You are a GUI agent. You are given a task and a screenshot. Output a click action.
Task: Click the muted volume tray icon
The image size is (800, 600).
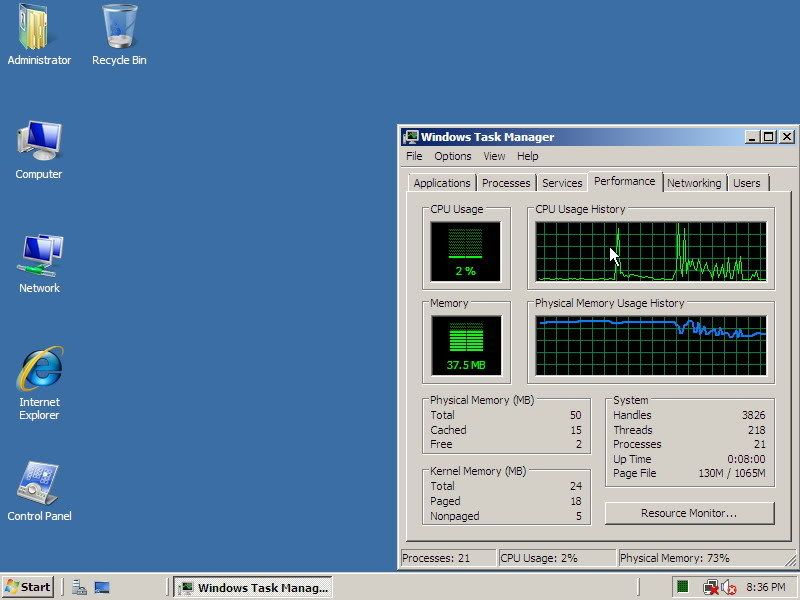[x=729, y=588]
